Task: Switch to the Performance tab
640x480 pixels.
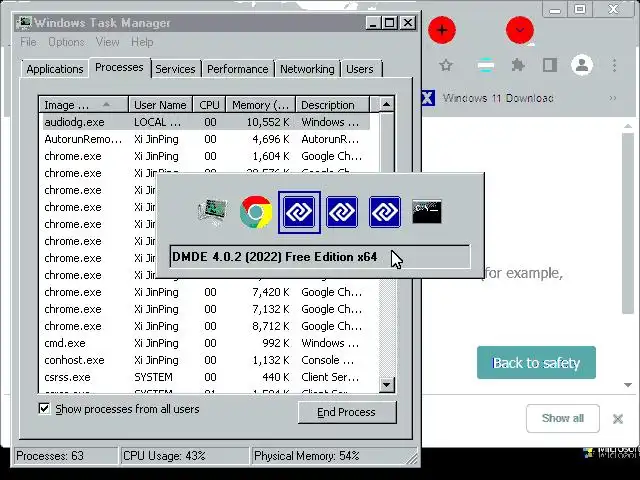Action: [238, 69]
